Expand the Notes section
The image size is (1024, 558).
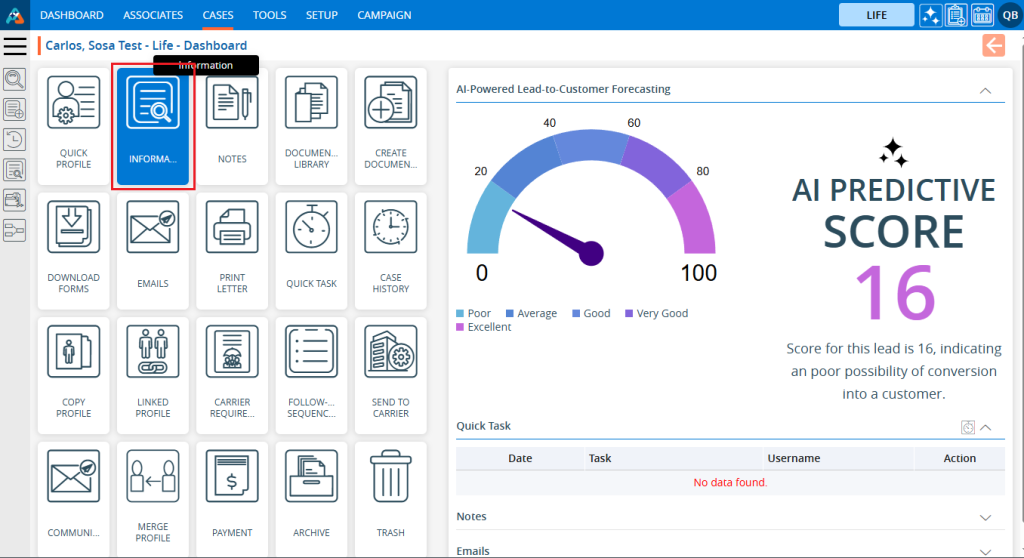pos(985,517)
